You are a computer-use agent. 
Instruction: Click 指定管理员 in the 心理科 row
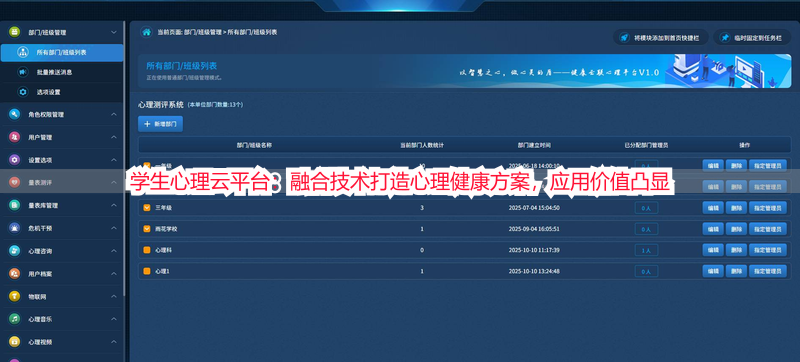768,250
